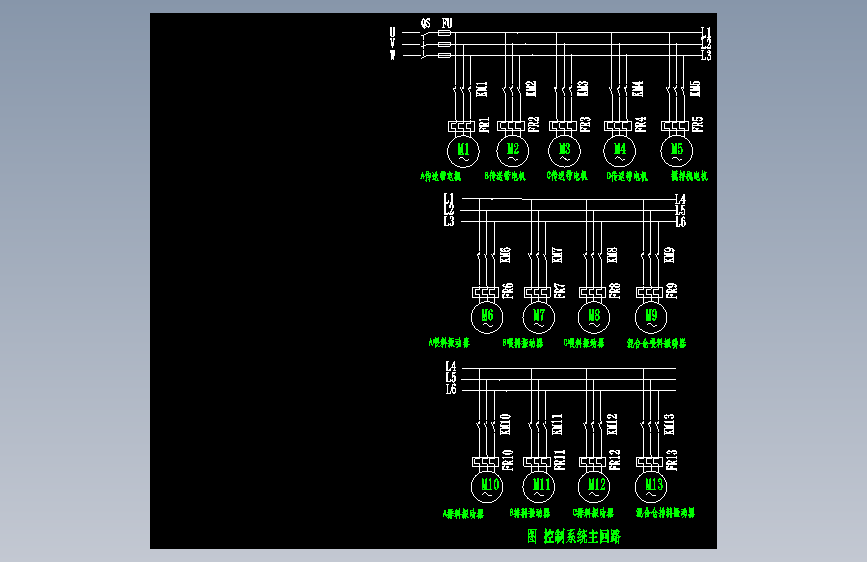Select the M12 motor symbol
The image size is (867, 562).
point(594,487)
